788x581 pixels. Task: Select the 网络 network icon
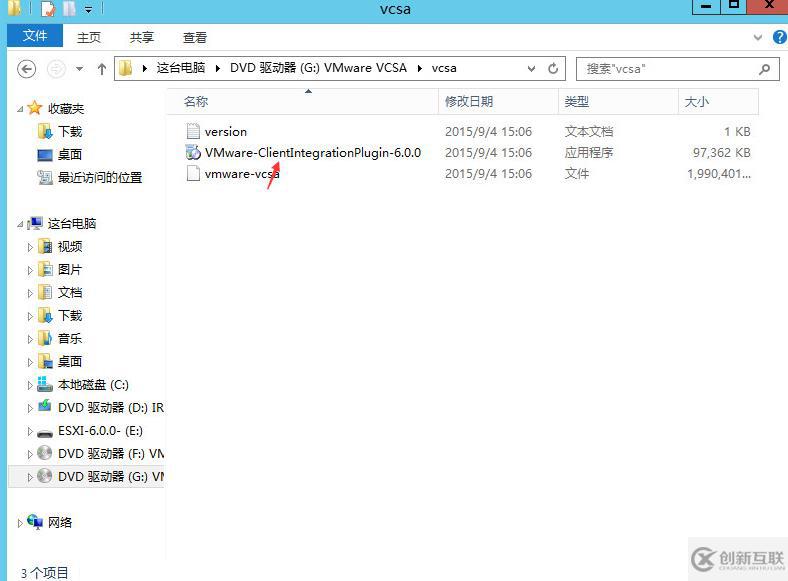pos(35,522)
